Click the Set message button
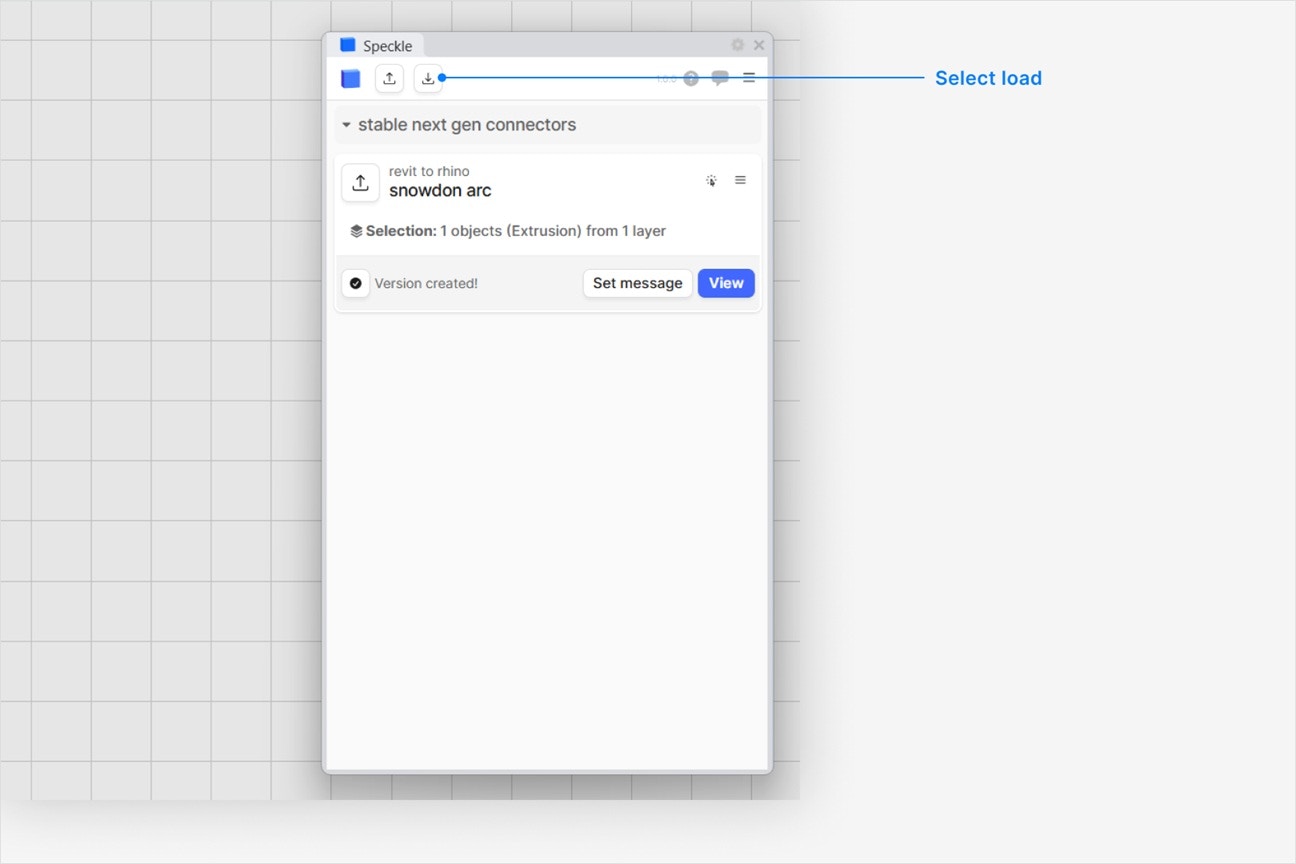1296x864 pixels. 638,283
